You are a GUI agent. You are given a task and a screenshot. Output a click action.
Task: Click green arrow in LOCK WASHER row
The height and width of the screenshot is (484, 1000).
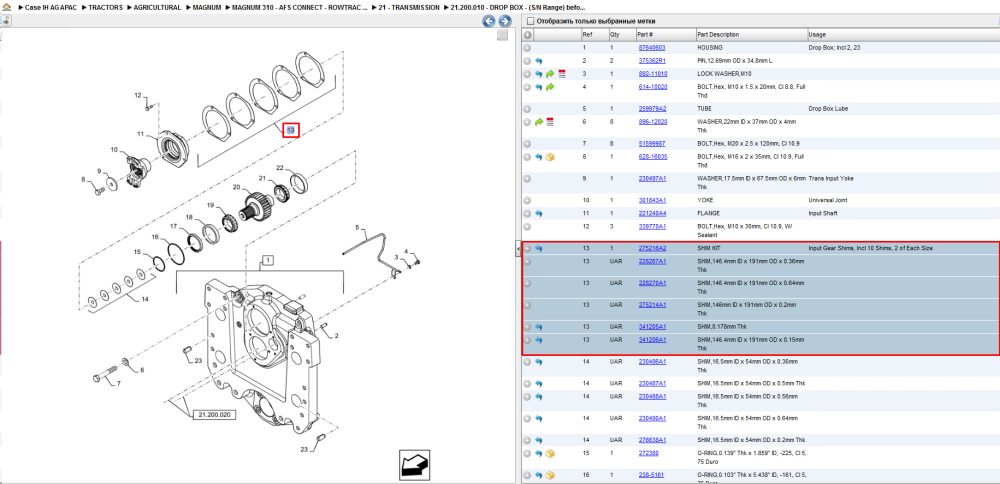click(550, 74)
